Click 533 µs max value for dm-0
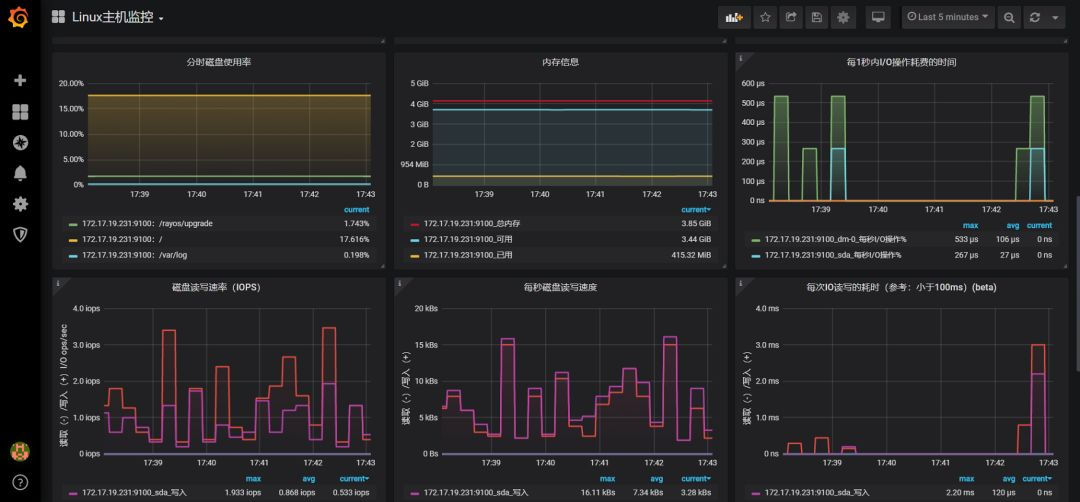This screenshot has height=502, width=1080. pyautogui.click(x=967, y=239)
